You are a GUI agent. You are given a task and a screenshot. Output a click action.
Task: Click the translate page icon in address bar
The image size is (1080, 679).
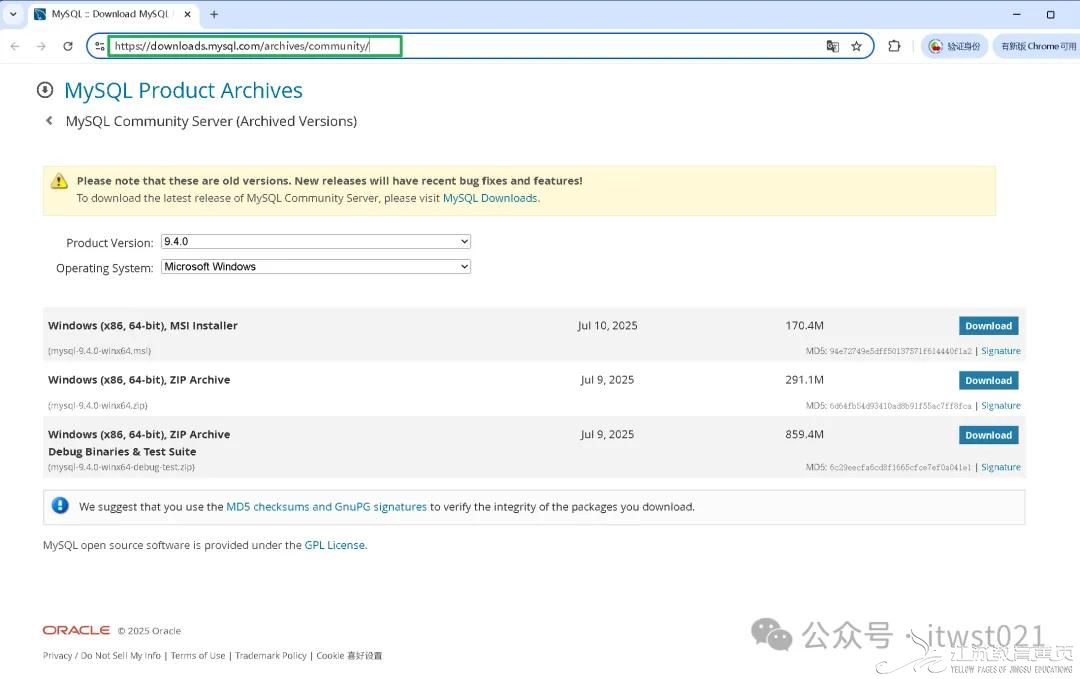832,46
